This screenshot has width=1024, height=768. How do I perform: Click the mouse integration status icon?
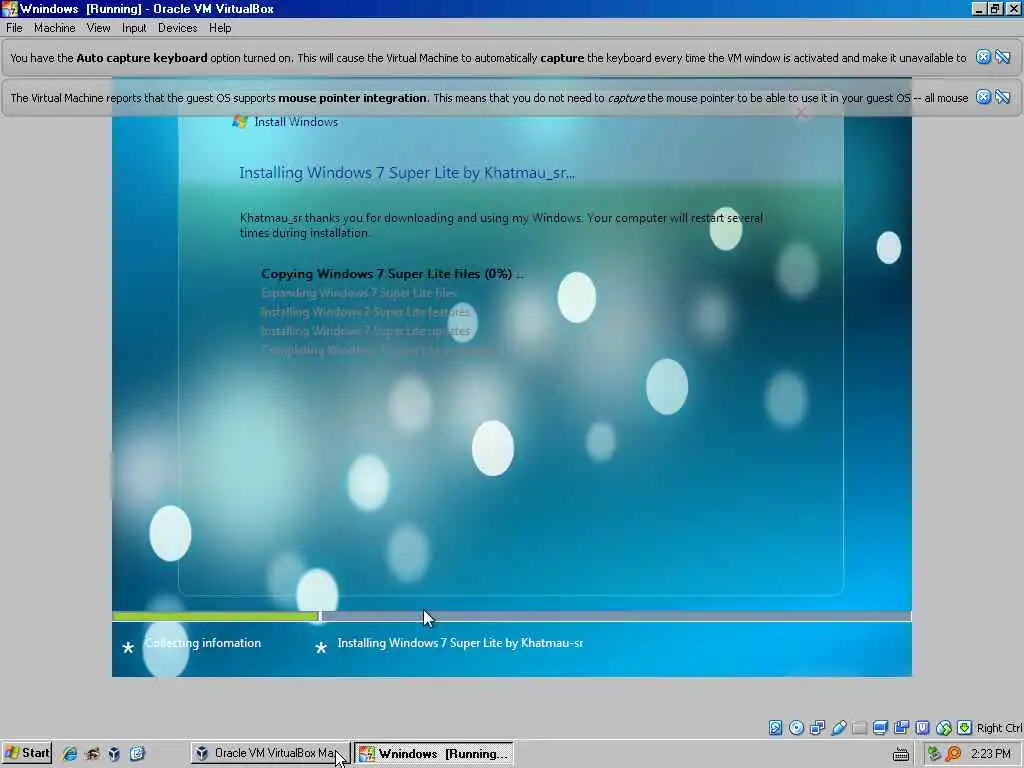coord(944,728)
